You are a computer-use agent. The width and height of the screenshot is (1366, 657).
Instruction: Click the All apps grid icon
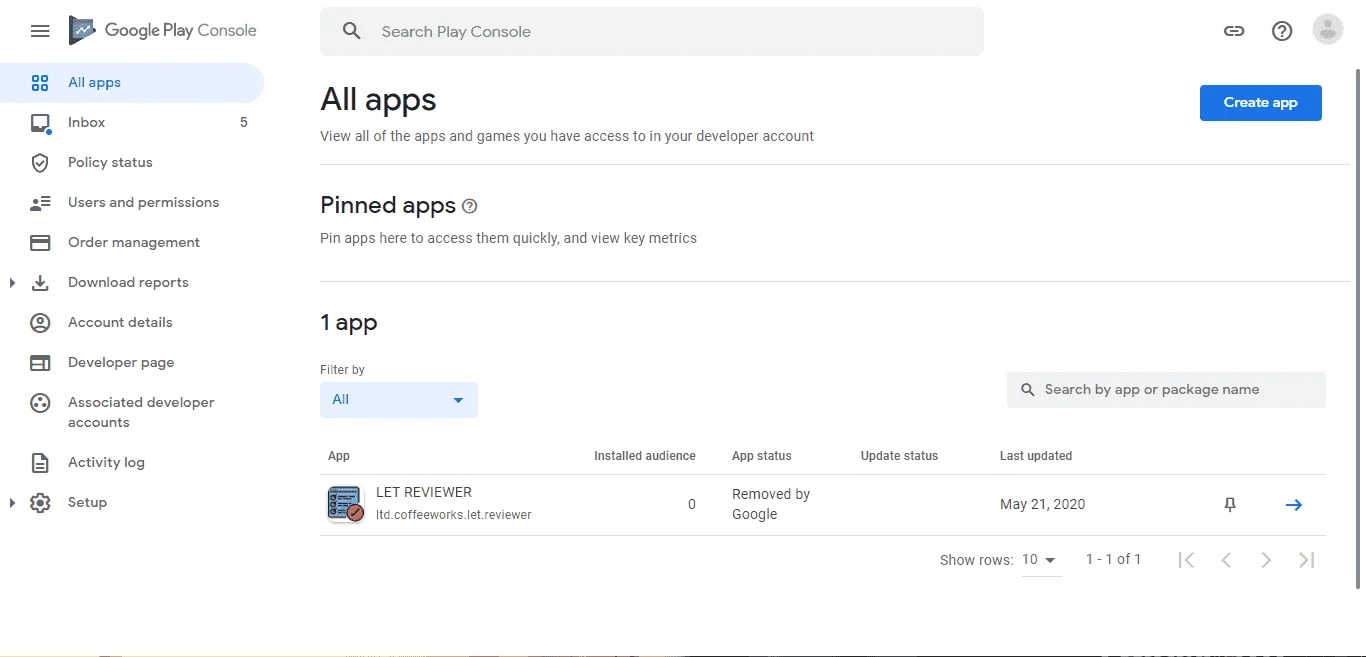coord(40,83)
